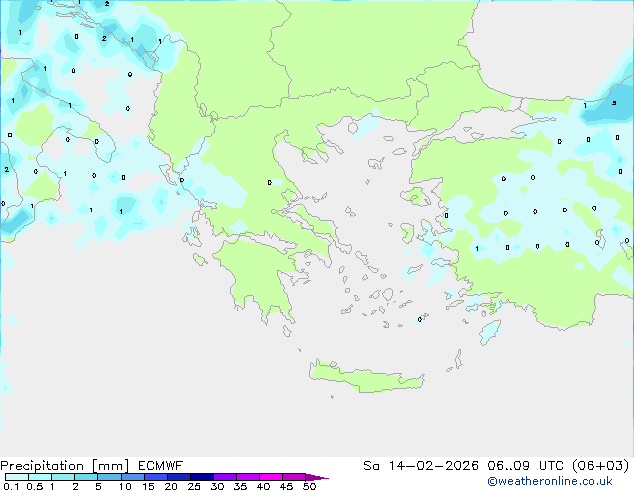Pick the 45–50 mm magenta legend swatch
Screen dimensions: 634x490
[294, 477]
